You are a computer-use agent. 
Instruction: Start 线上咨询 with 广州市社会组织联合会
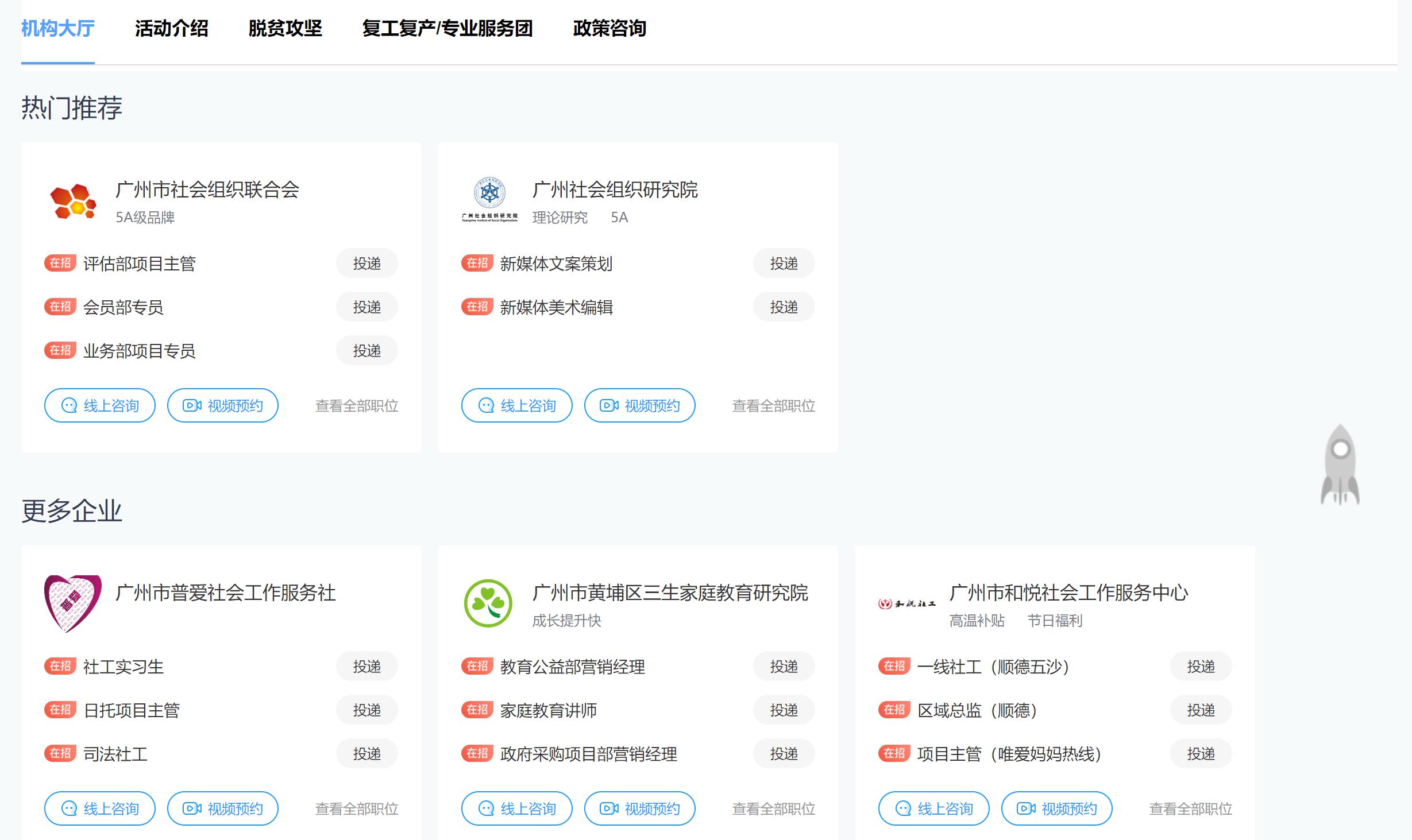pyautogui.click(x=100, y=406)
